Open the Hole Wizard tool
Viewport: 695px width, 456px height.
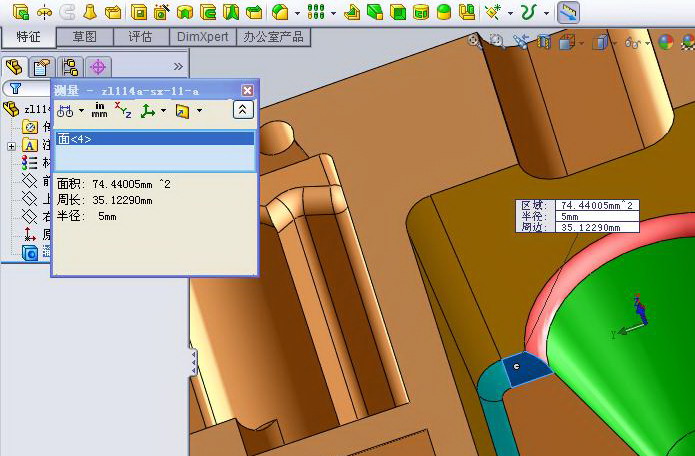tap(162, 12)
